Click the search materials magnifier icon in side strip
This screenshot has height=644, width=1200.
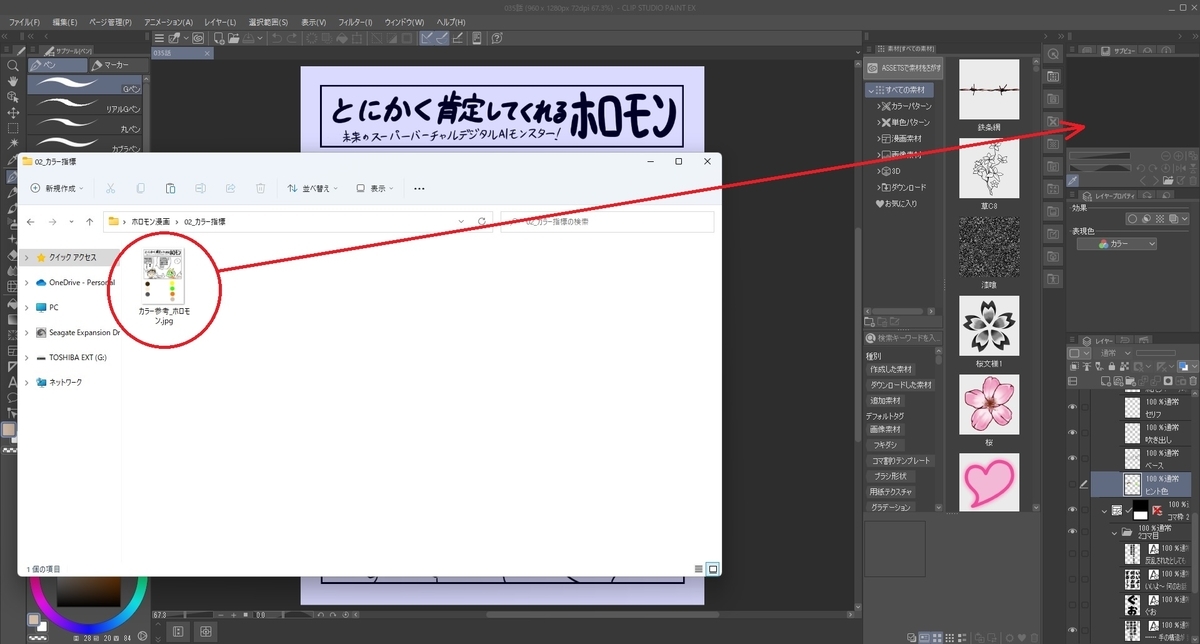click(1052, 55)
